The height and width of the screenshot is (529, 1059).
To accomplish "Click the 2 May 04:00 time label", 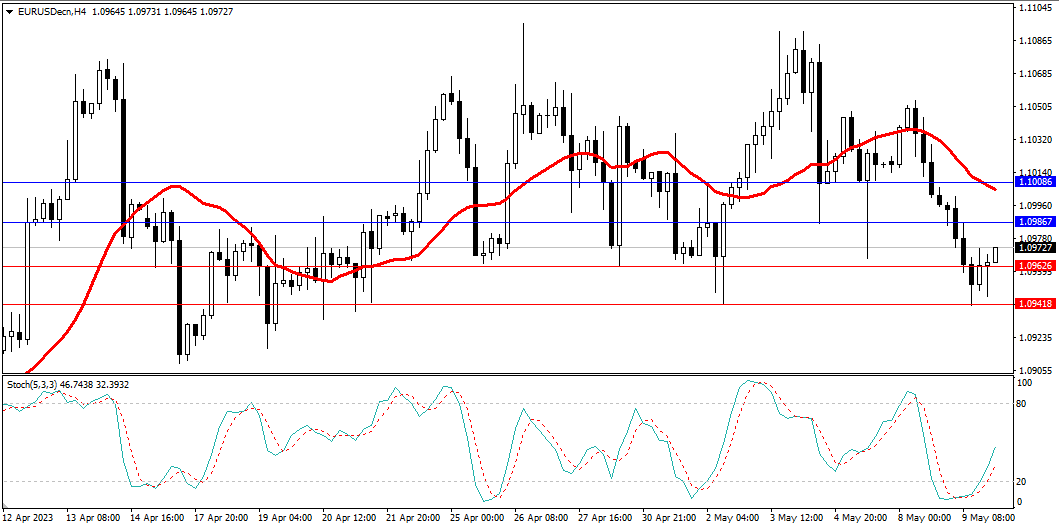I will [734, 518].
